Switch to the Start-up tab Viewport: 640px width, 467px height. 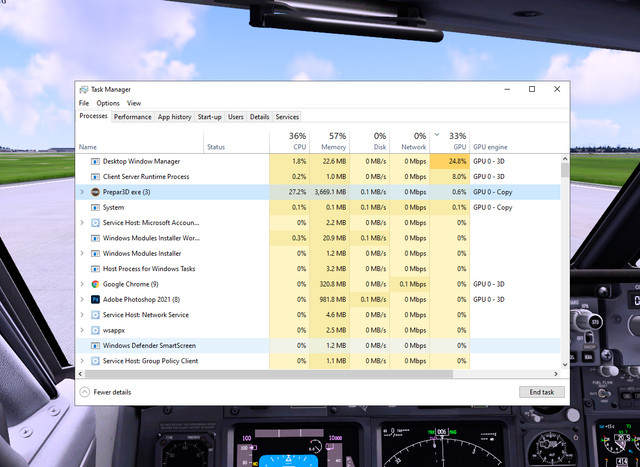coord(209,117)
